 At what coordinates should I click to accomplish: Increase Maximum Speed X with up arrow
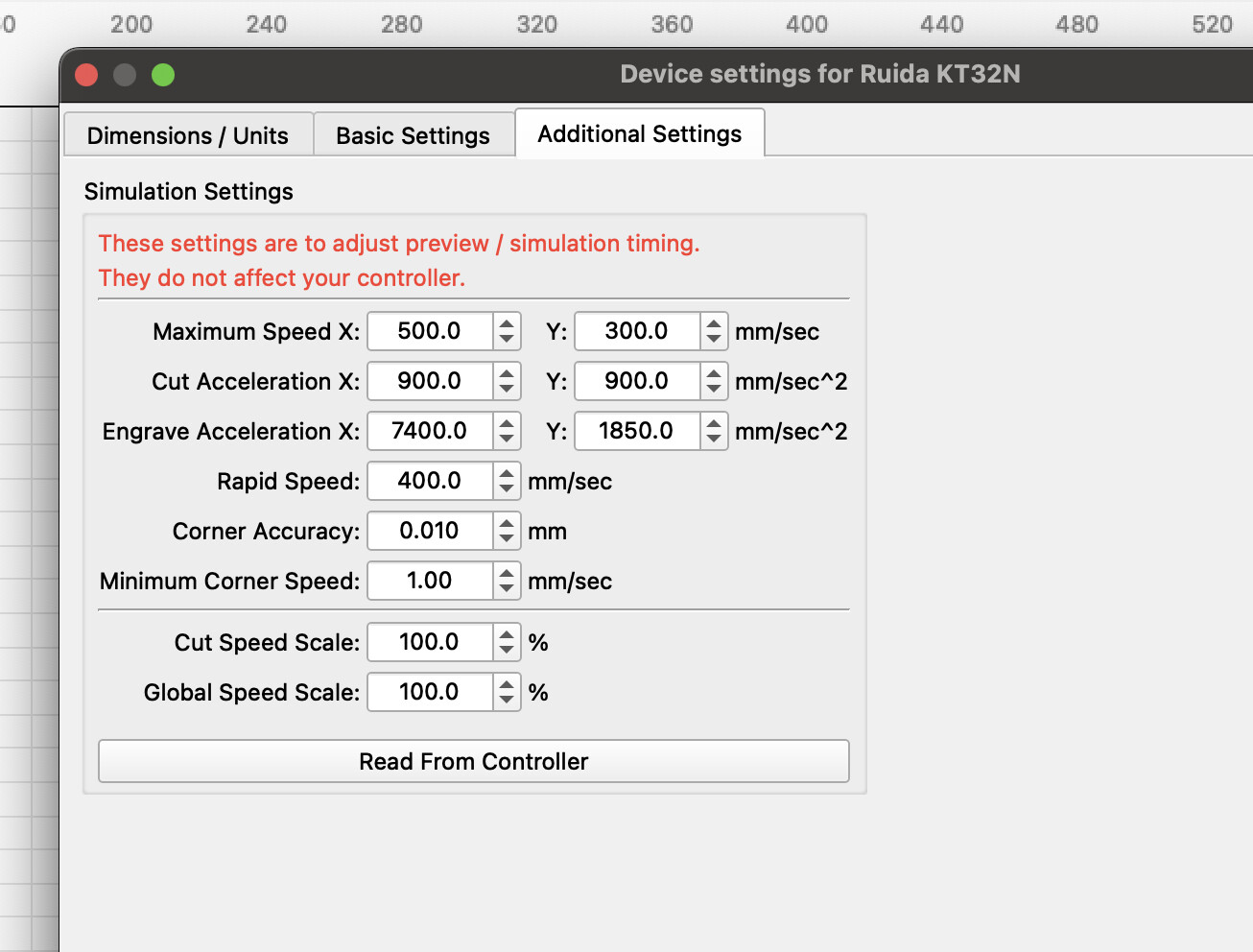point(507,323)
